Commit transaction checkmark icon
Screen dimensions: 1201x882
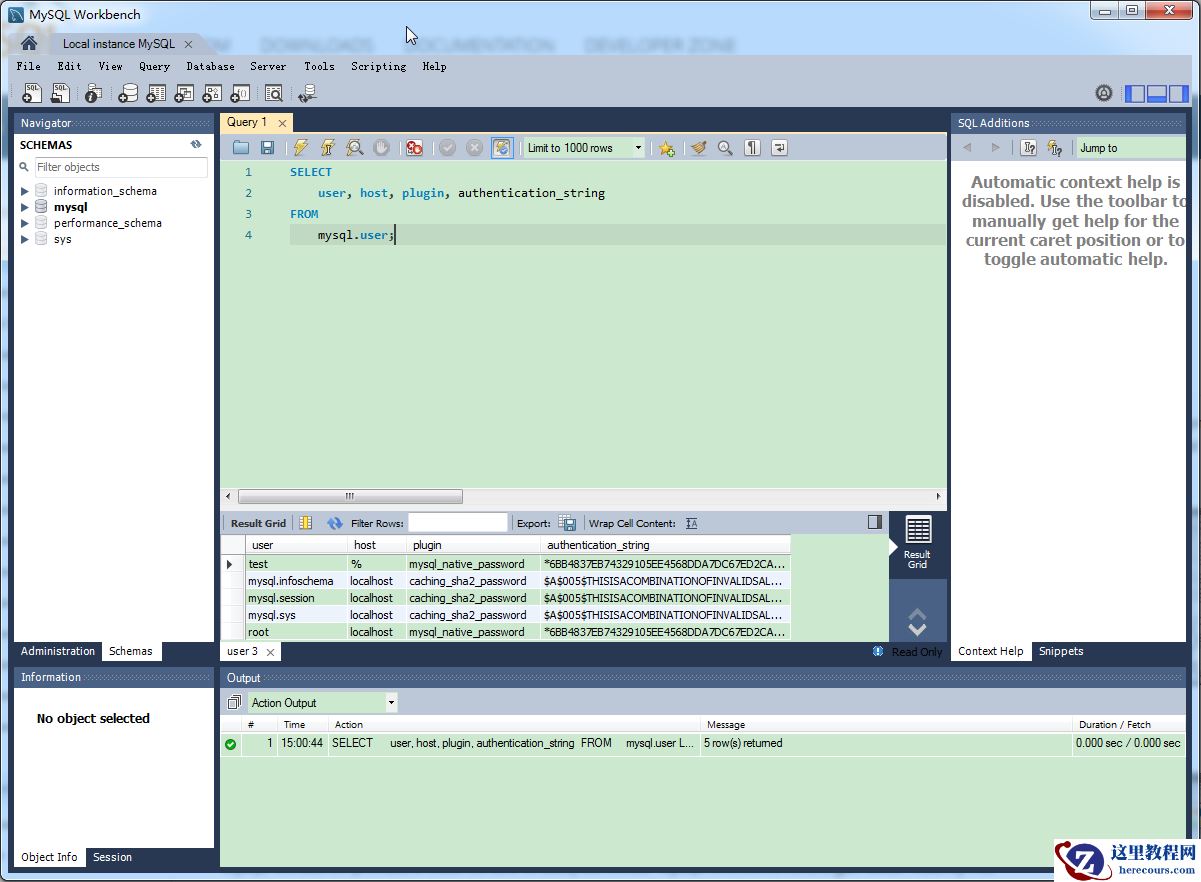coord(447,148)
